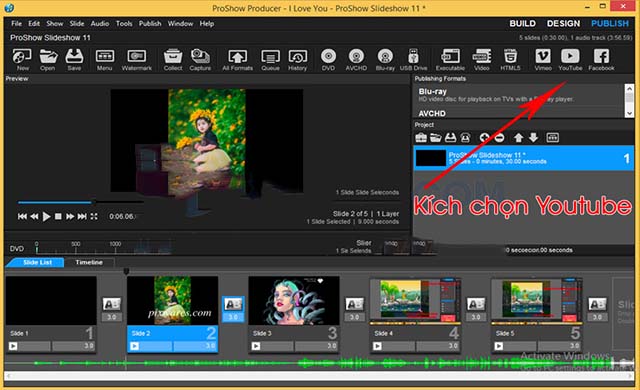Viewport: 640px width, 390px height.
Task: Click the preview progress slider
Action: 80,202
